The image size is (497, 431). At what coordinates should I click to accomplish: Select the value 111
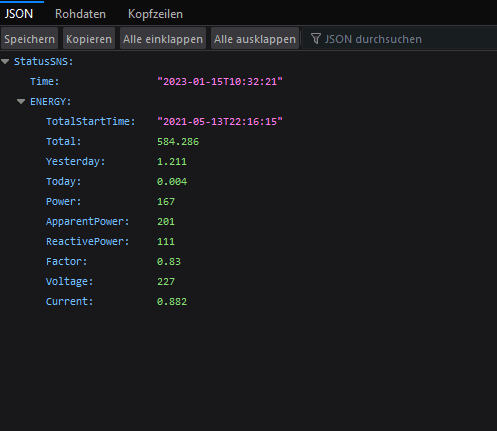point(166,242)
